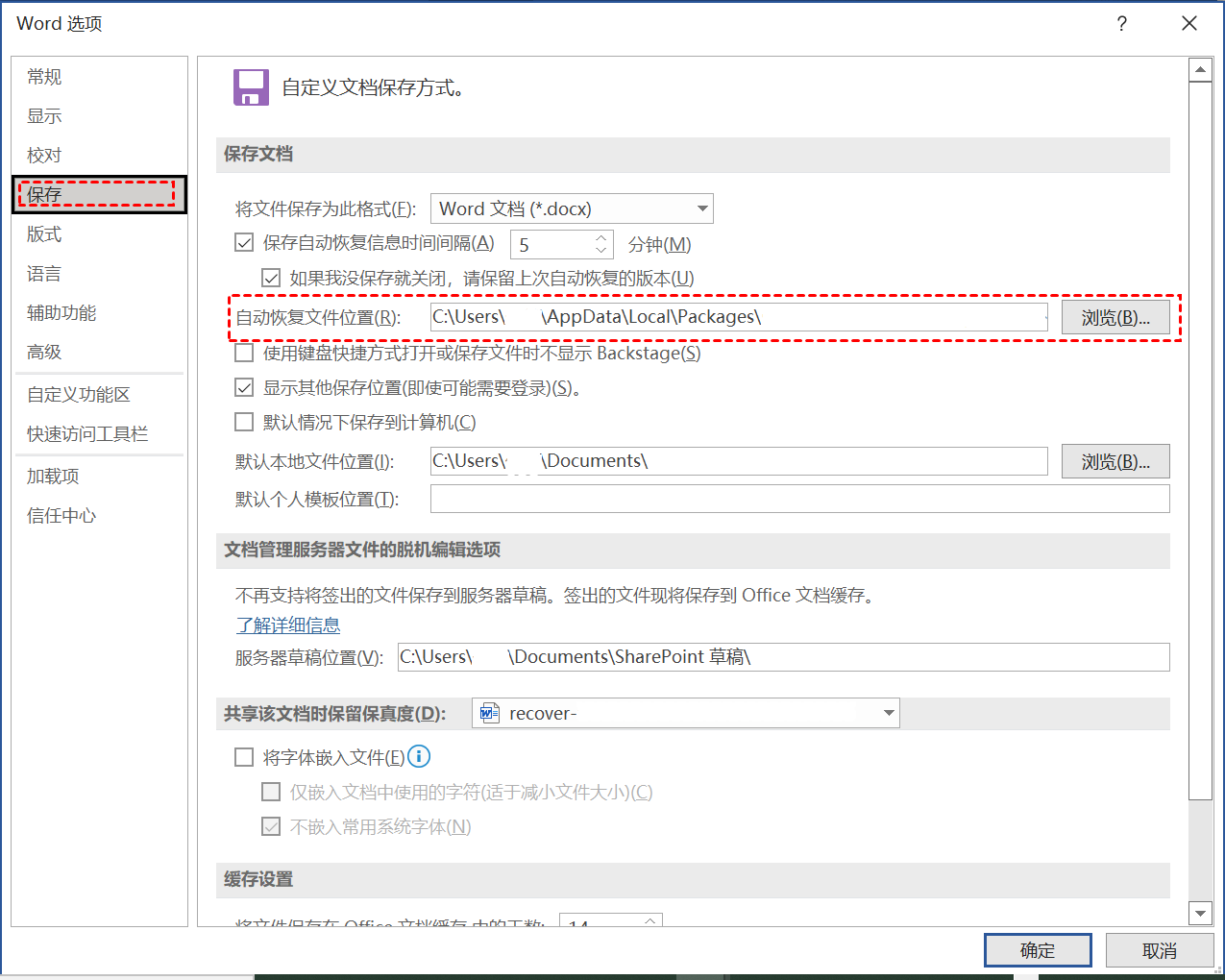Toggle 保存自动恢复信息时间间隔 checkbox
Screen dimensions: 1225x980
tap(244, 243)
